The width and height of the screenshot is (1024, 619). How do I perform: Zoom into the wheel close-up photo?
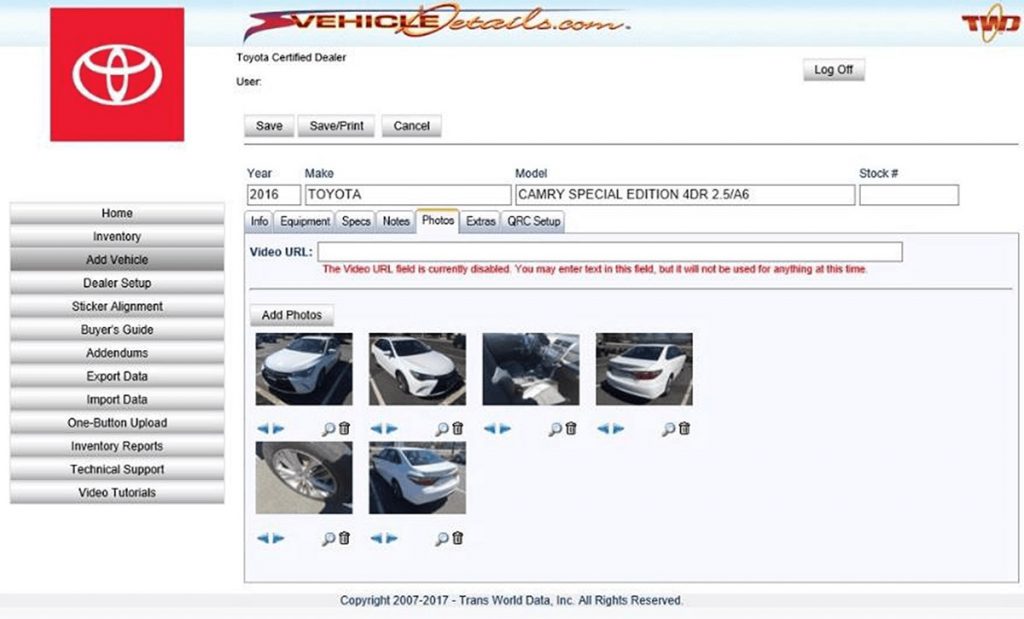point(330,536)
